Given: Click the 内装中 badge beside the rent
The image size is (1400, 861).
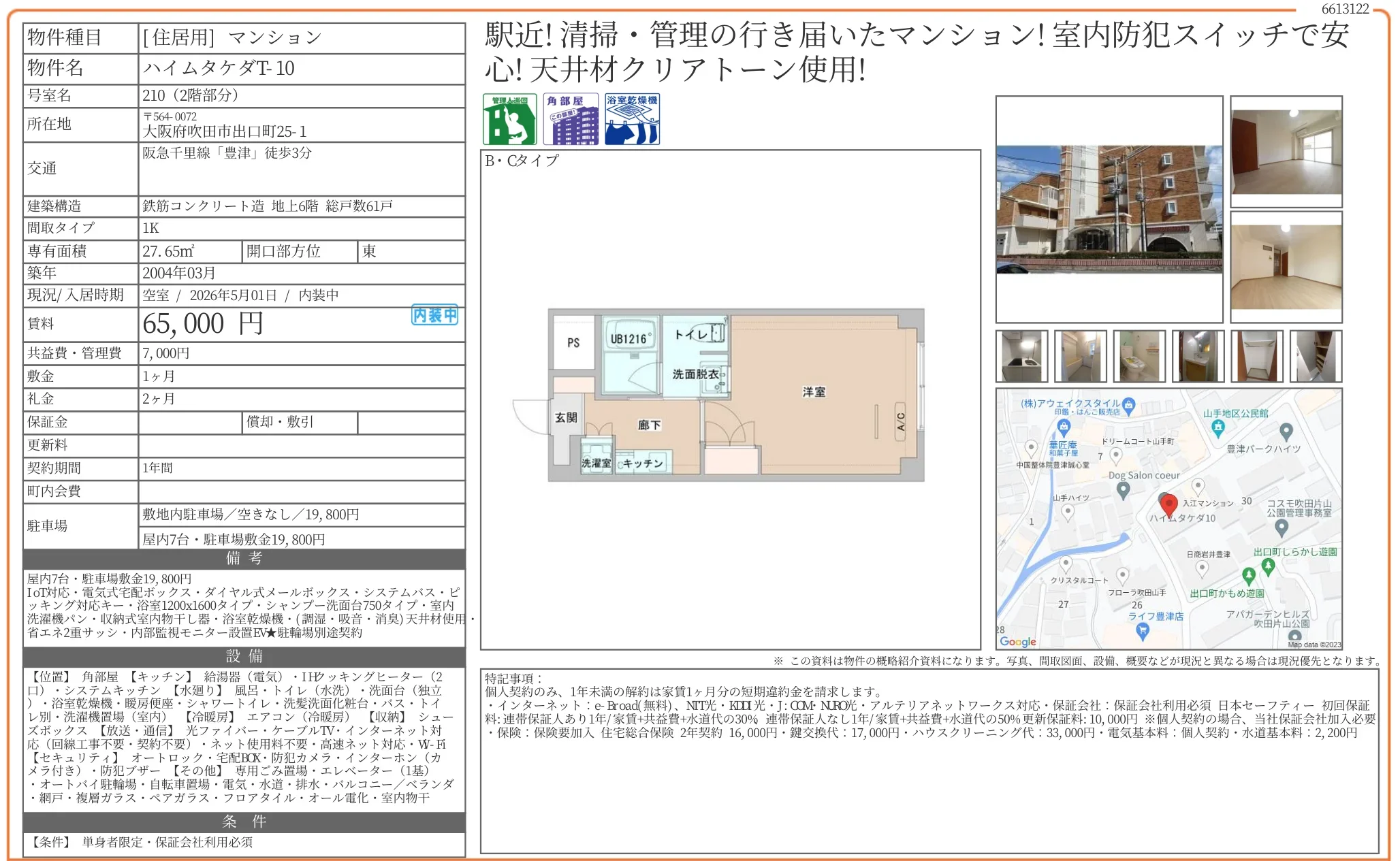Looking at the screenshot, I should click(434, 315).
